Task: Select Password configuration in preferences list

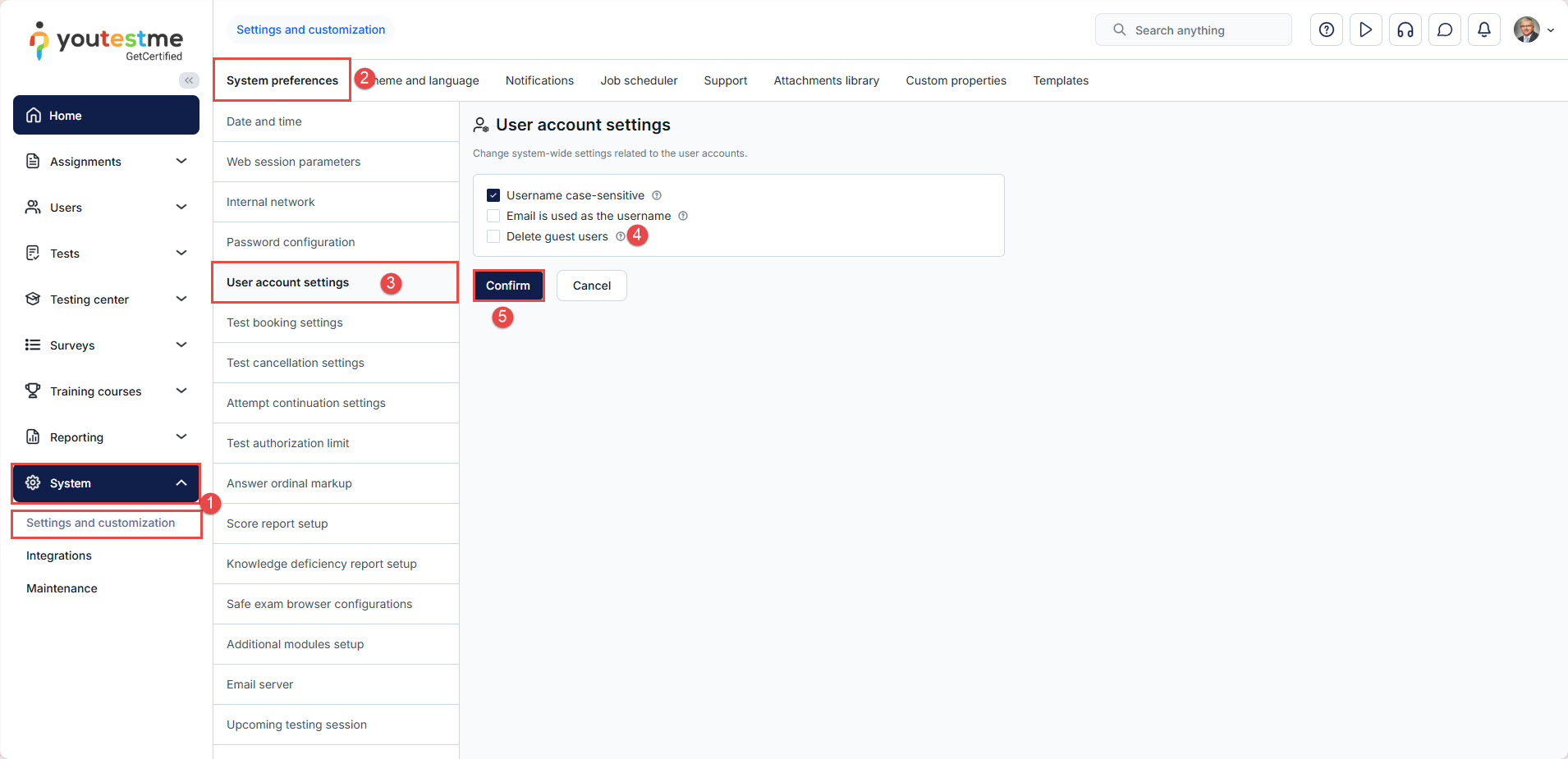Action: pyautogui.click(x=291, y=242)
